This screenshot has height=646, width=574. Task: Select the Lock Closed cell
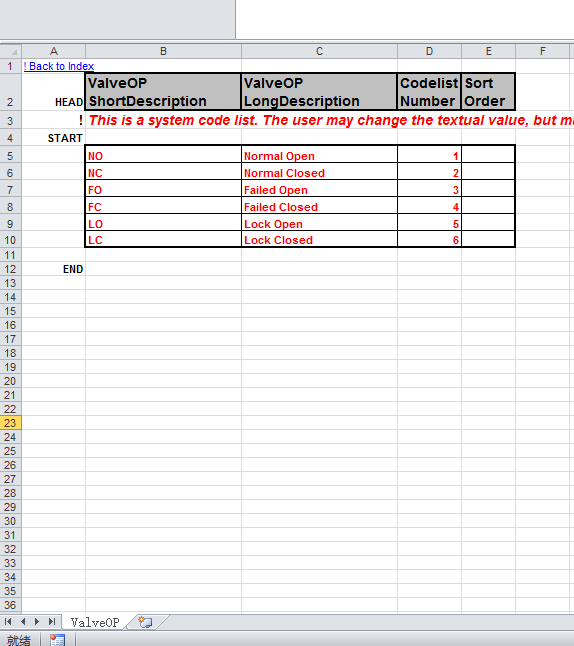pos(319,239)
